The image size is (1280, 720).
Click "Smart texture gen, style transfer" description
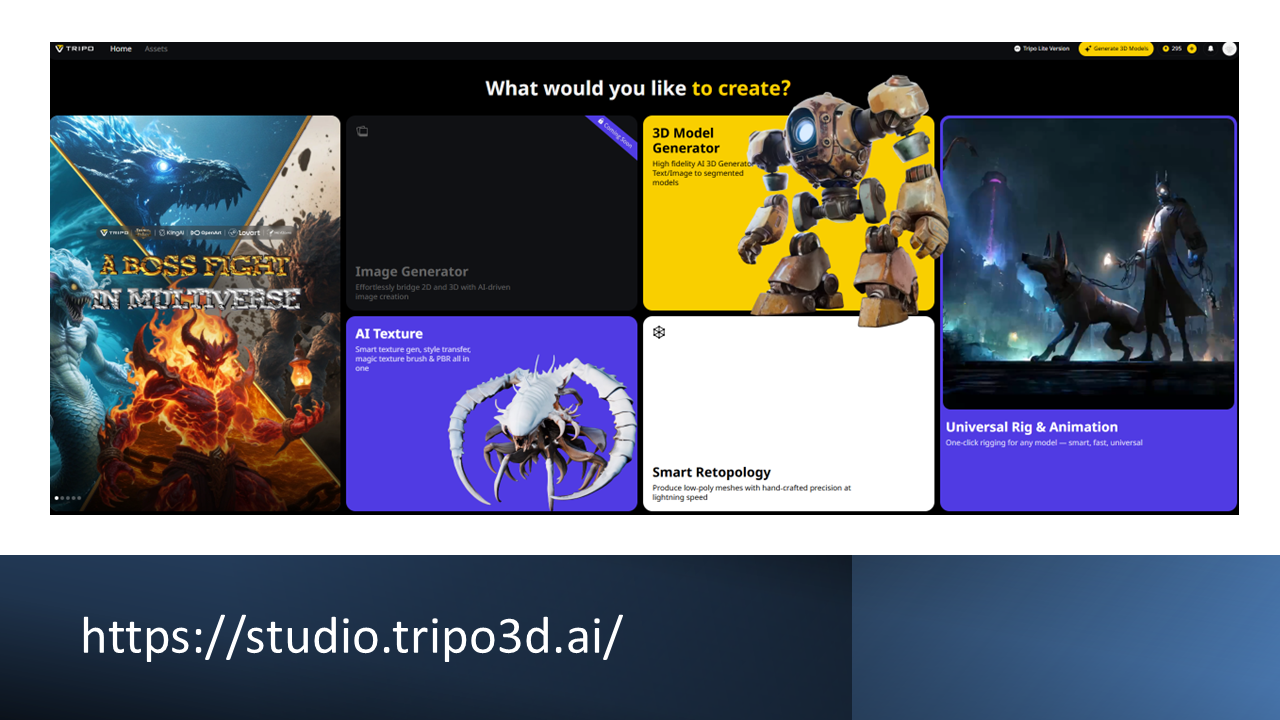413,359
